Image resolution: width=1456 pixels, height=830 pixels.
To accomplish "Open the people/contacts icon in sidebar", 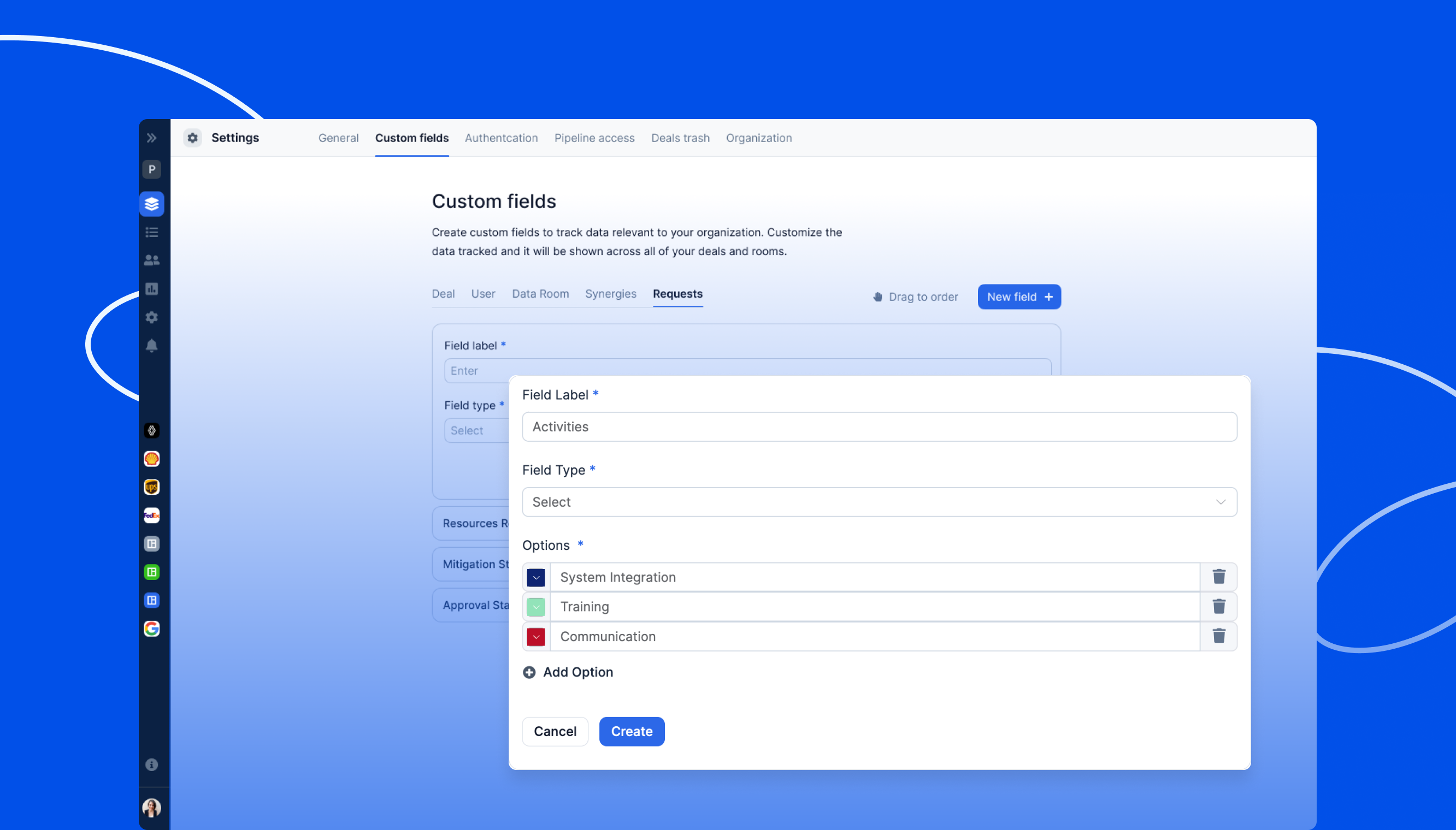I will 152,260.
